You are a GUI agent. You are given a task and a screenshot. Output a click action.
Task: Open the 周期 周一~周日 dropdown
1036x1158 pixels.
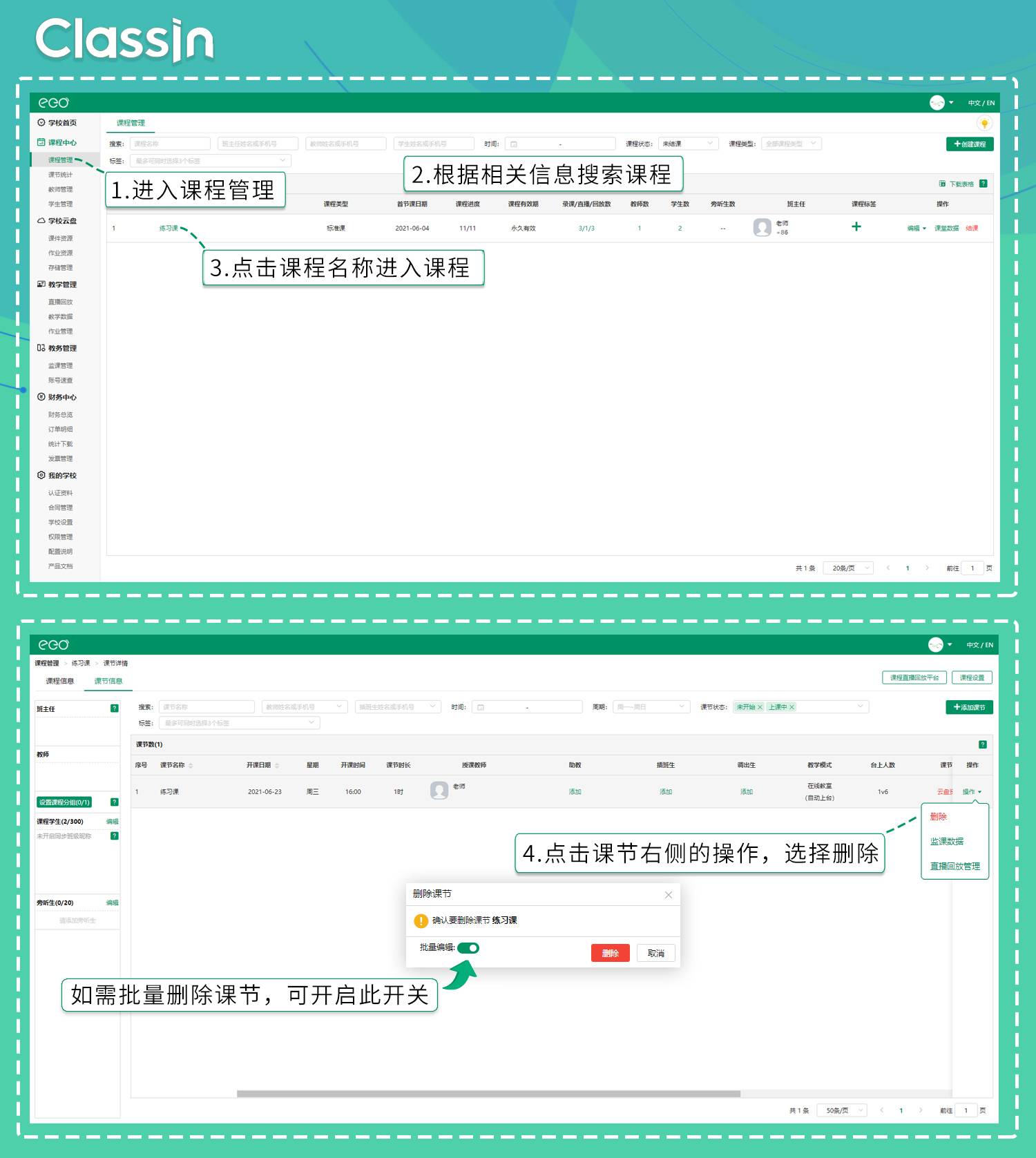[651, 707]
